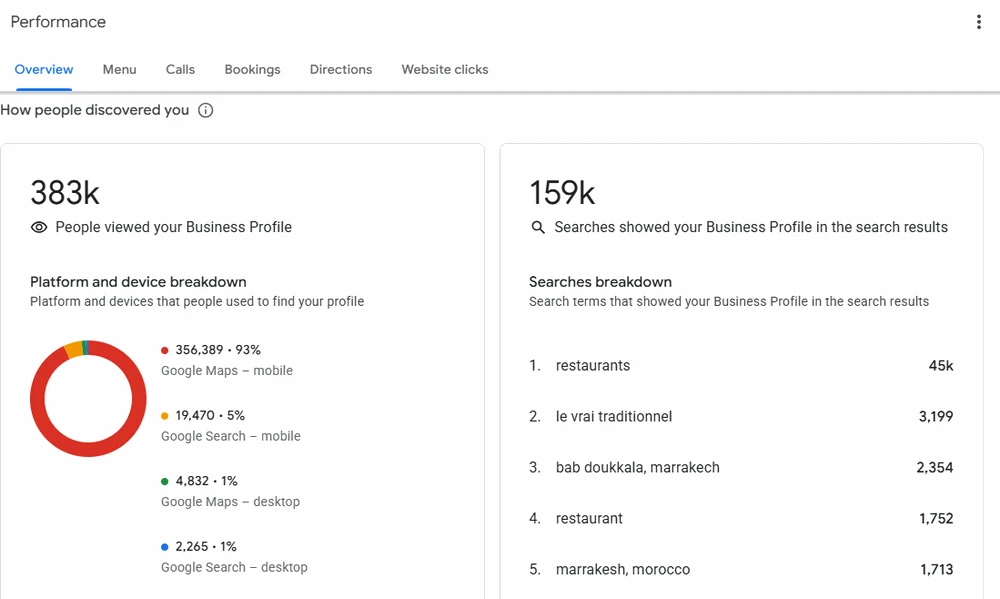Click '356,389 · 93%' value
The width and height of the screenshot is (1000, 599).
coord(218,350)
